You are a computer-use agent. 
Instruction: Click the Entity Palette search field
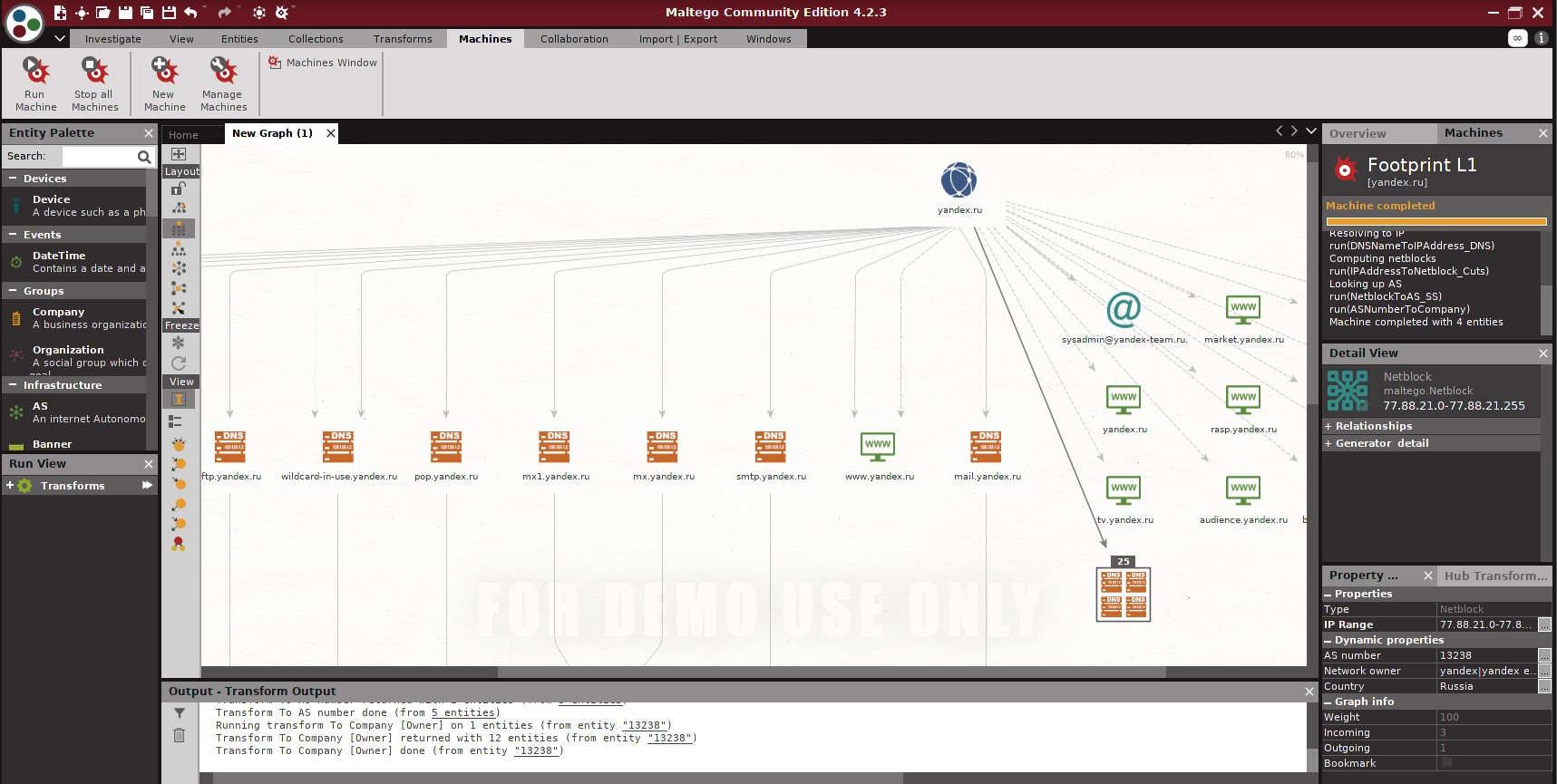(x=98, y=156)
